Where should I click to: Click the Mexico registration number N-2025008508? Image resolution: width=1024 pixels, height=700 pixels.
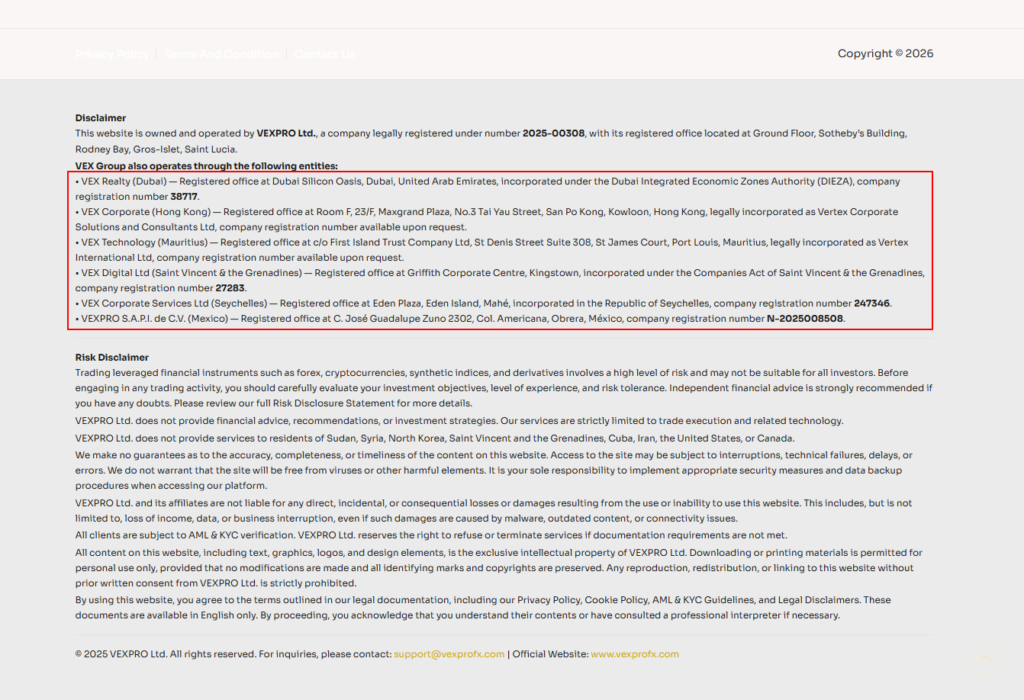[x=805, y=319]
